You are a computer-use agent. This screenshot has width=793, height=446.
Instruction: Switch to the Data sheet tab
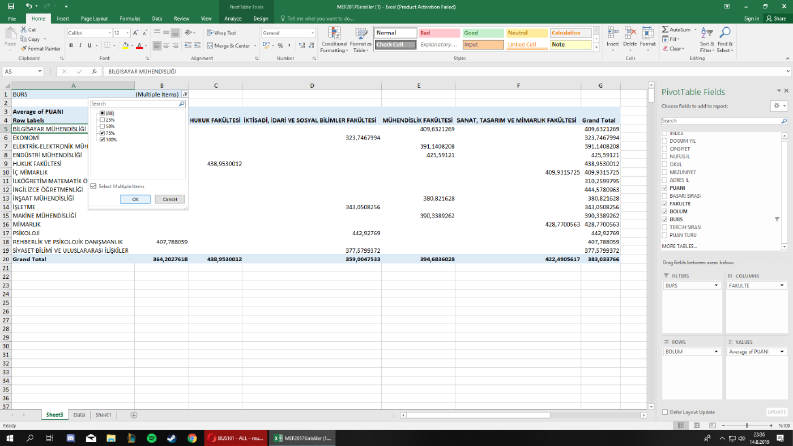point(79,415)
